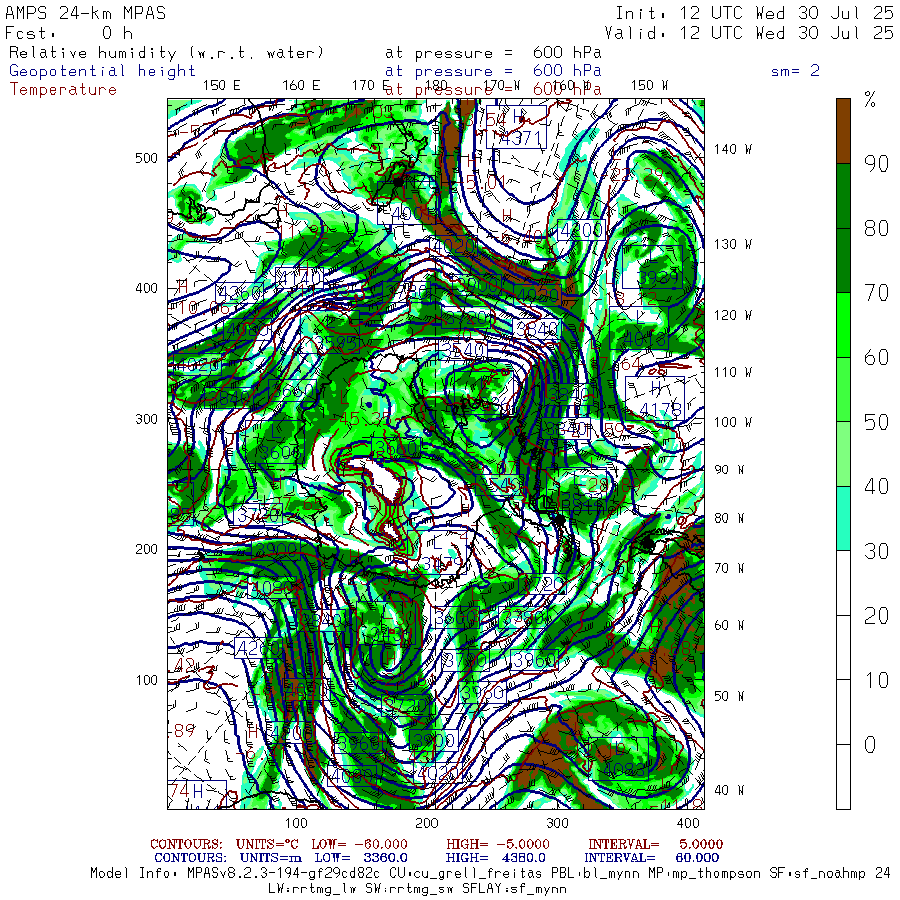Click the '100 W' longitude label
Viewport: 900px width, 900px height.
732,422
